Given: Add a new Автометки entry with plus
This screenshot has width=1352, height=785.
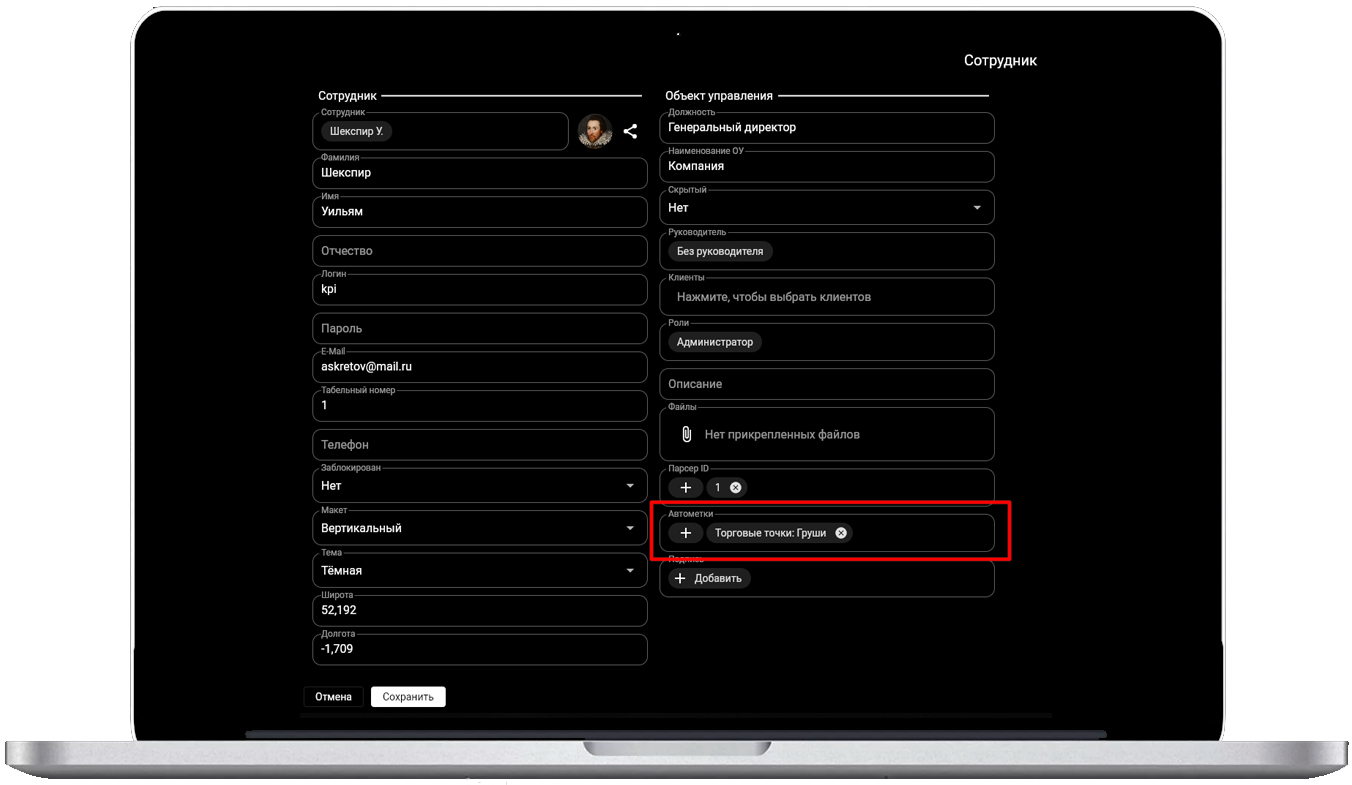Looking at the screenshot, I should tap(686, 533).
